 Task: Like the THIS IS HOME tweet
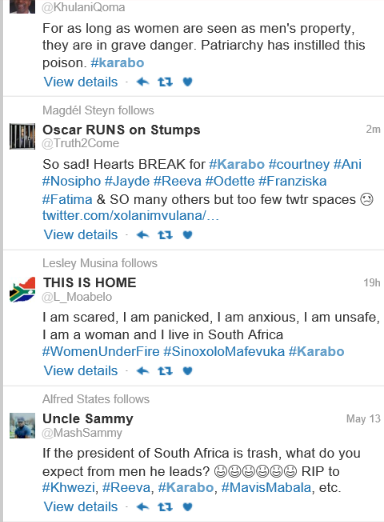tap(188, 371)
